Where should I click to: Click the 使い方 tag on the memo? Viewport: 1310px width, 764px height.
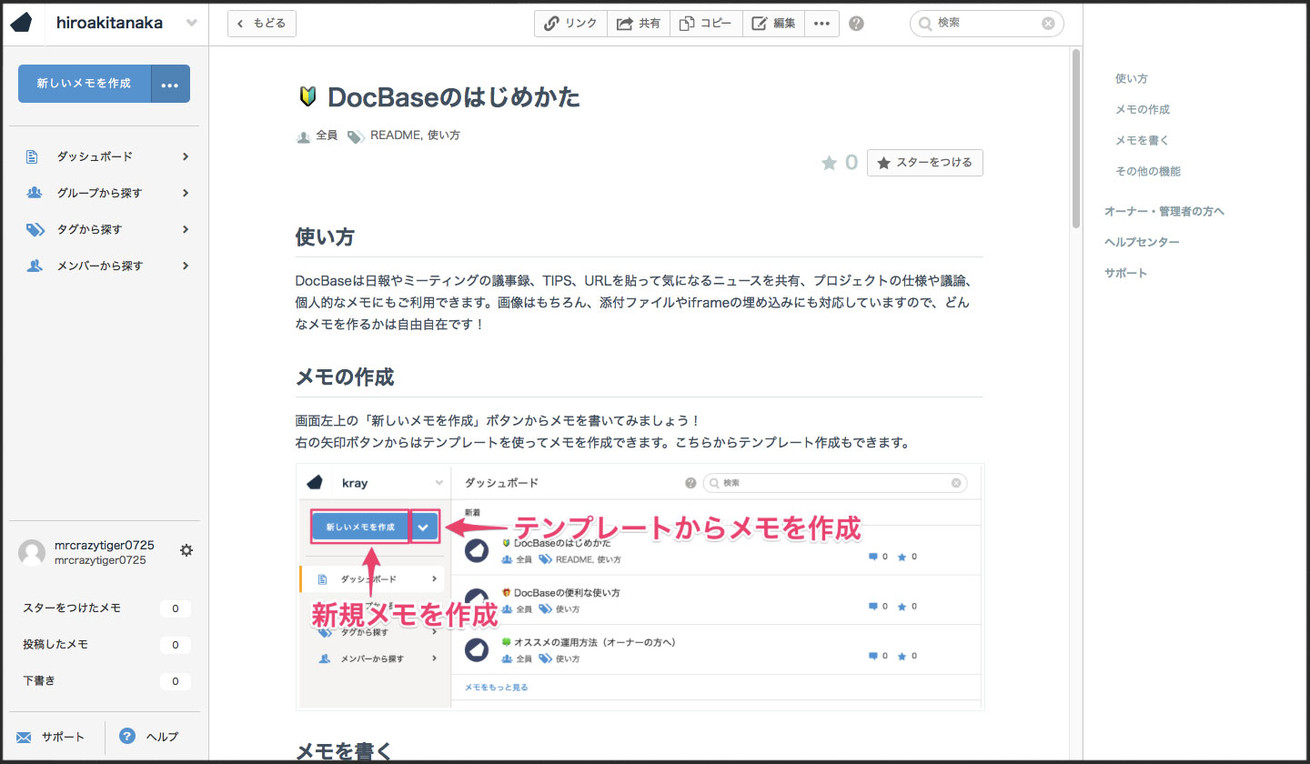[444, 135]
